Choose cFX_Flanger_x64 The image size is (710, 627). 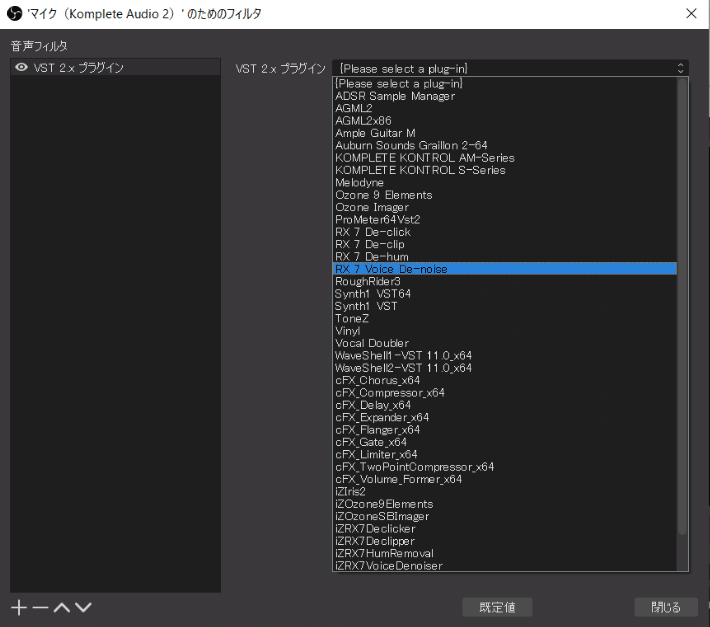click(x=505, y=430)
